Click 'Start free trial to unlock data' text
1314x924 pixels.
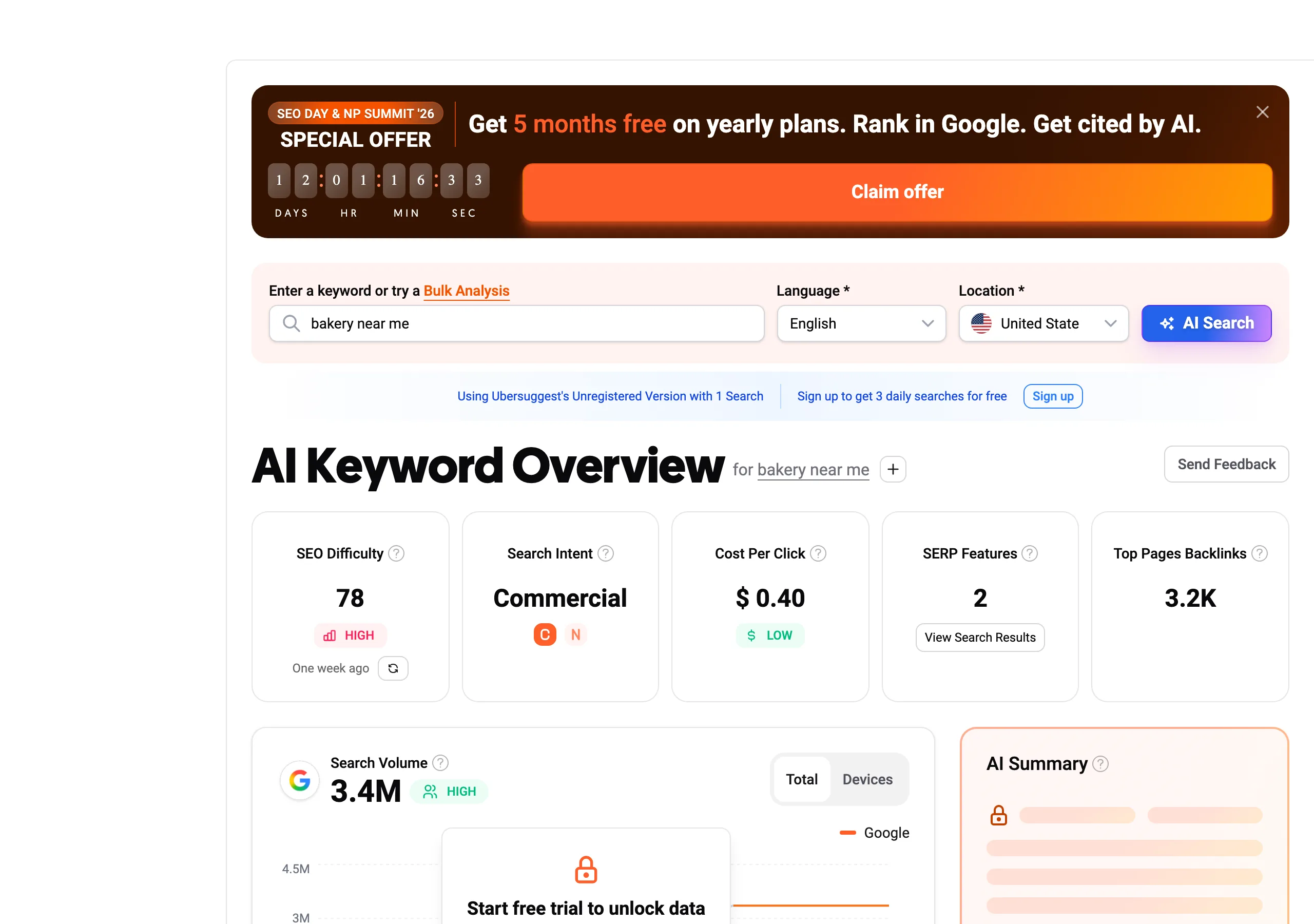(586, 908)
